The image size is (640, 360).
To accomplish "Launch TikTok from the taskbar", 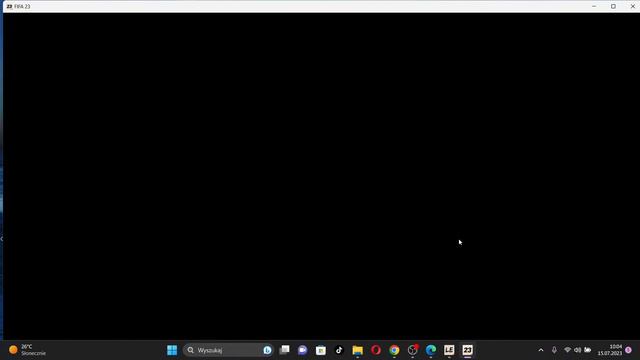I will [339, 350].
